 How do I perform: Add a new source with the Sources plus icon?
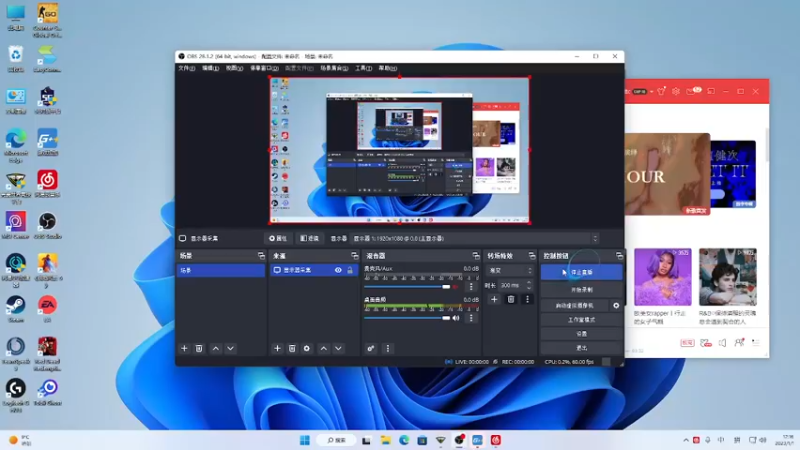click(x=277, y=348)
